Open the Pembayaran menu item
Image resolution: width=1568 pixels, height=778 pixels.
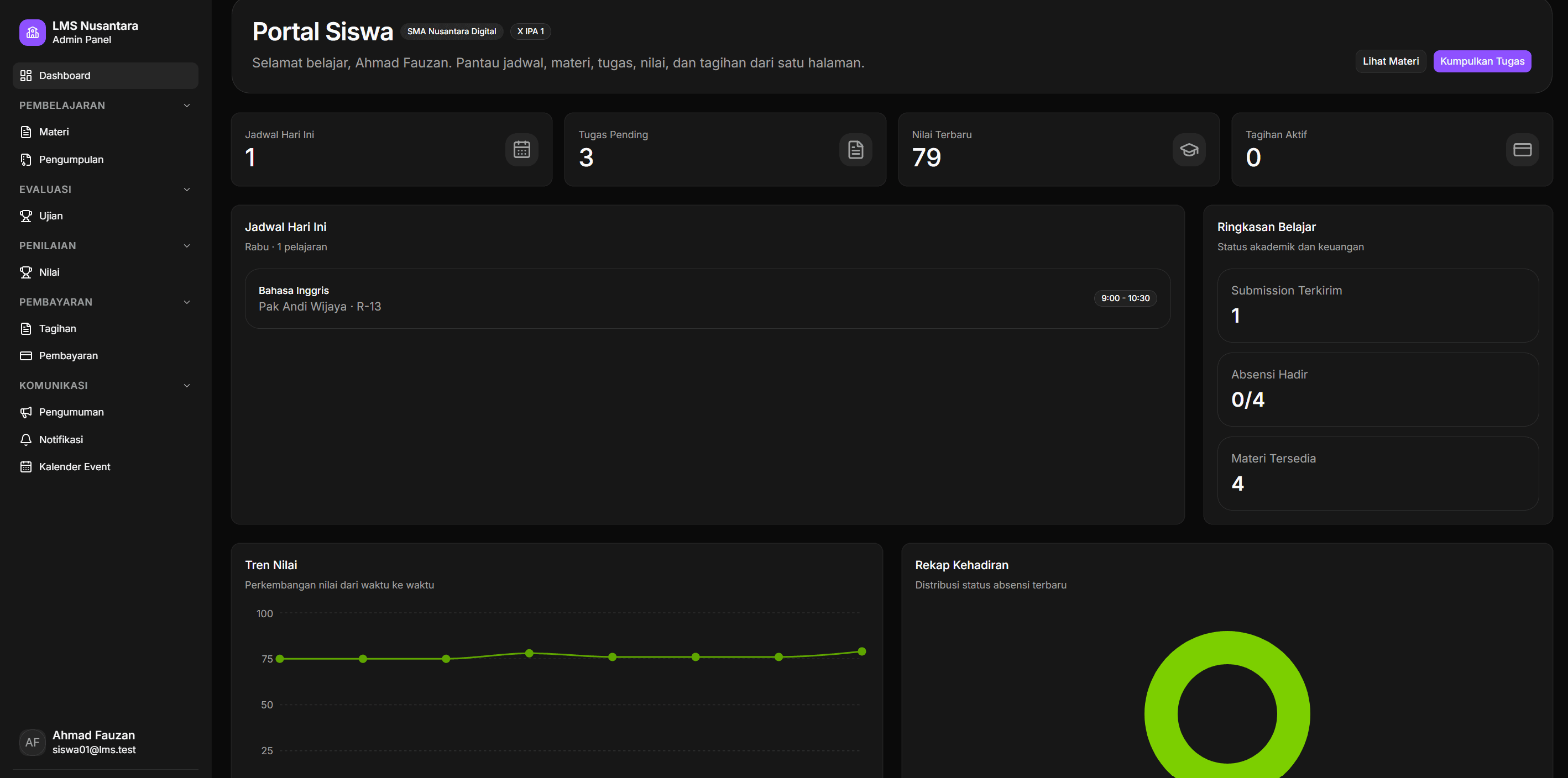[105, 356]
